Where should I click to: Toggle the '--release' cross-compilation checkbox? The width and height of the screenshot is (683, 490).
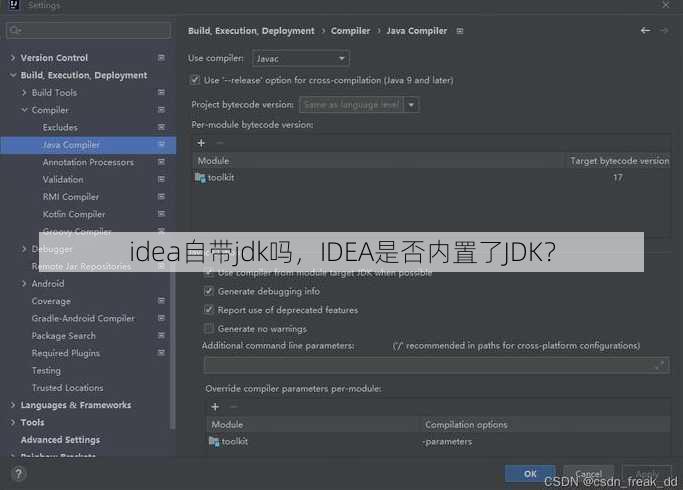[x=195, y=80]
